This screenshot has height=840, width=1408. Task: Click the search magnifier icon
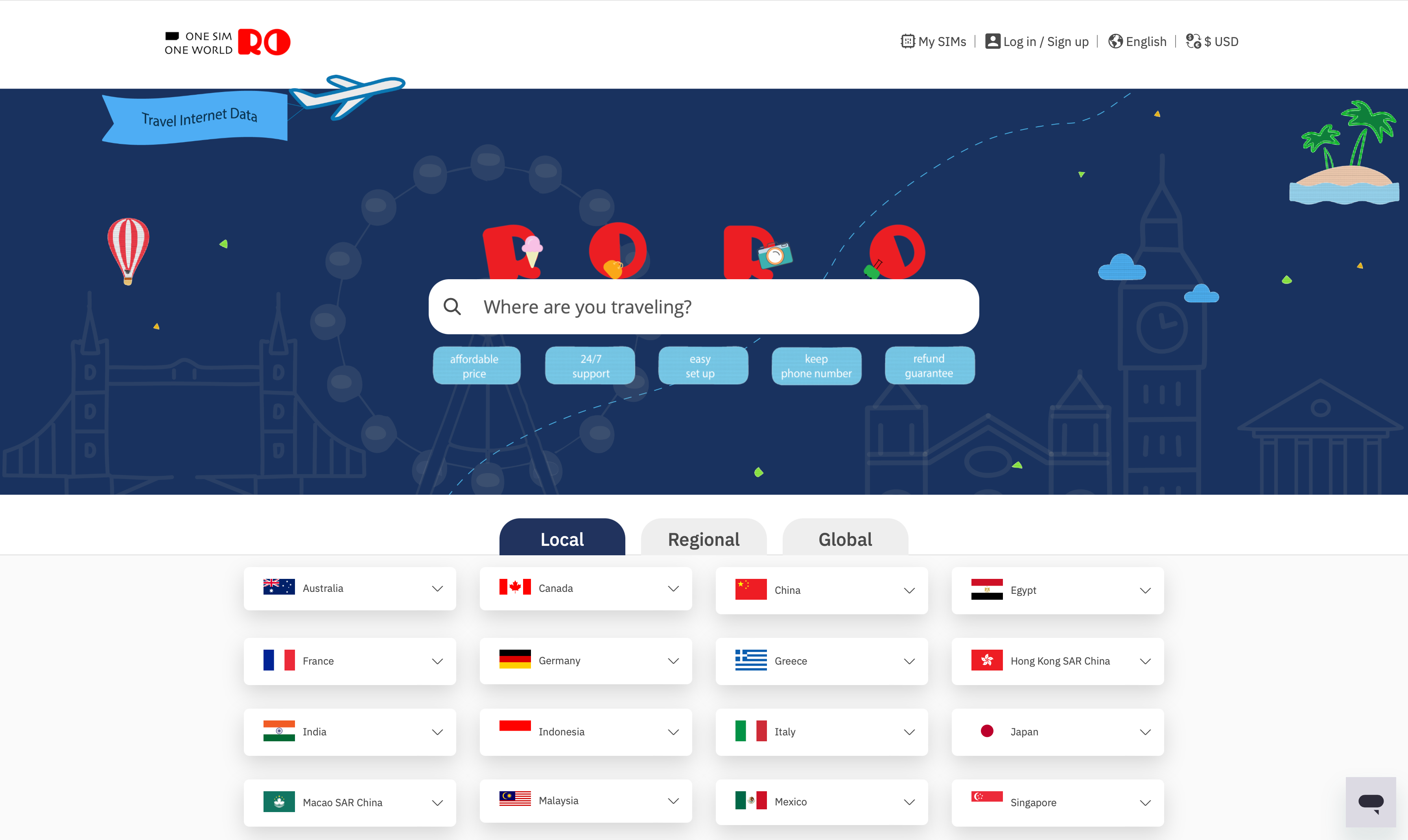452,307
